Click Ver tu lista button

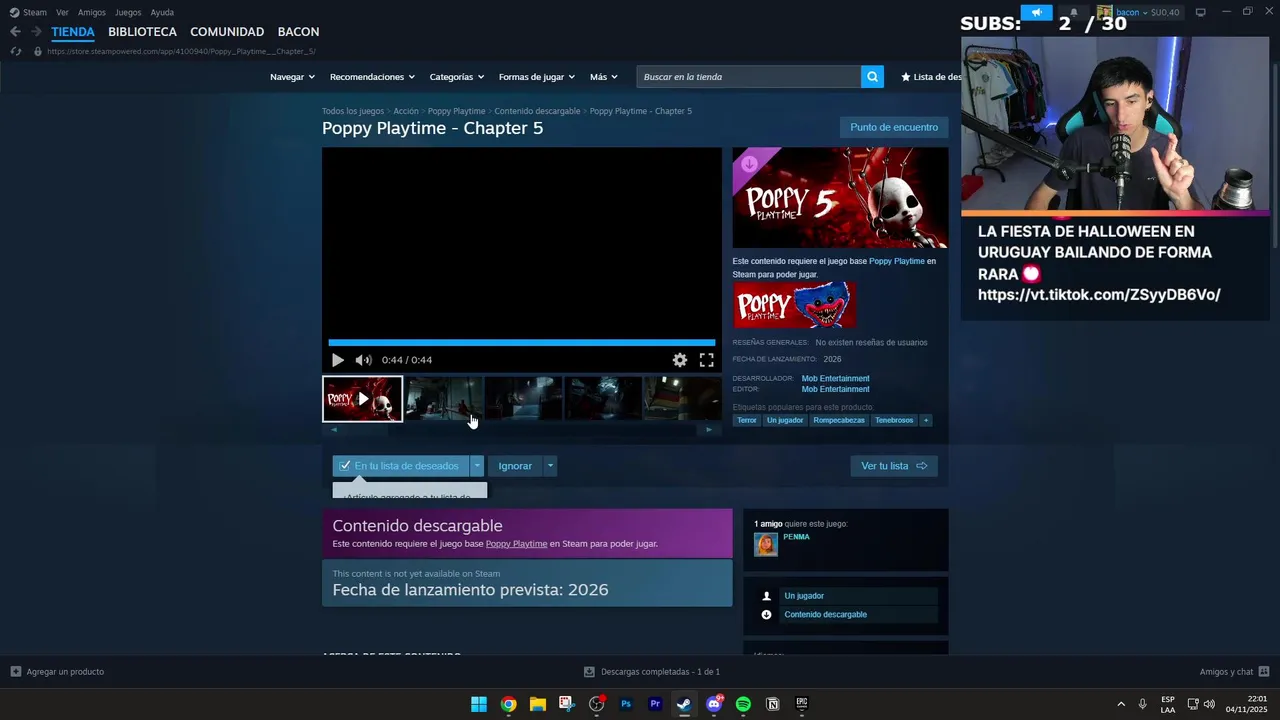coord(894,466)
